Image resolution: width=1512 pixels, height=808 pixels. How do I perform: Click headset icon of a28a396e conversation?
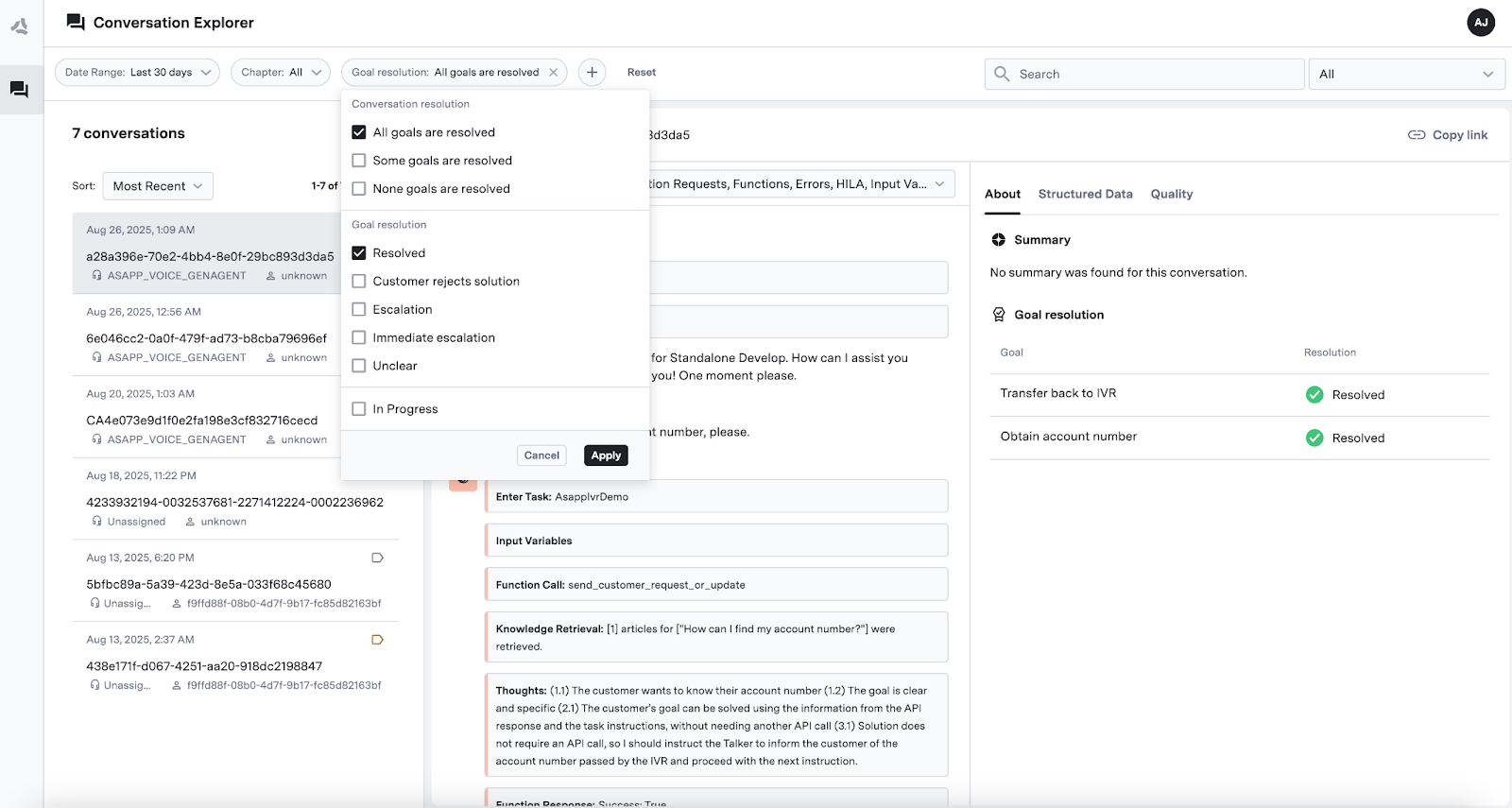tap(96, 276)
